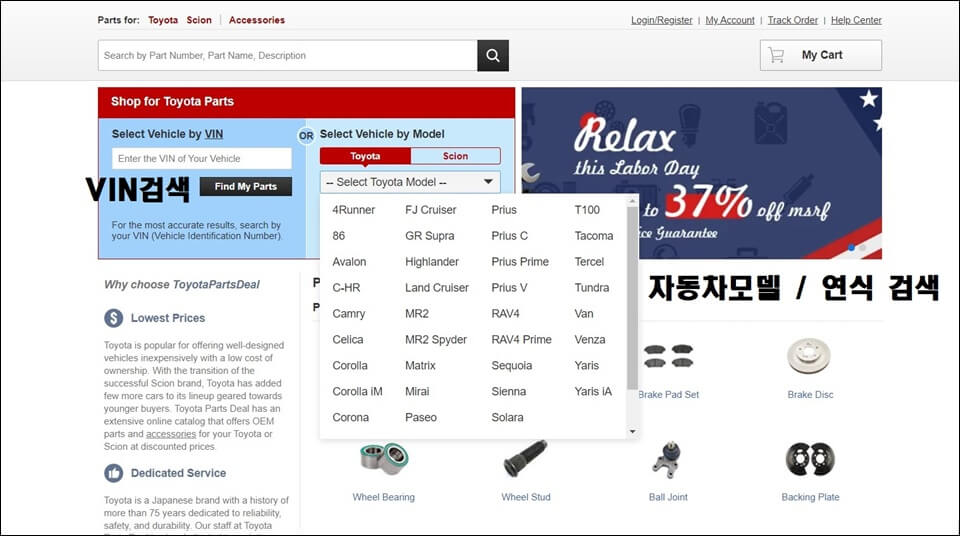
Task: Choose Highlander in the model list
Action: click(432, 262)
